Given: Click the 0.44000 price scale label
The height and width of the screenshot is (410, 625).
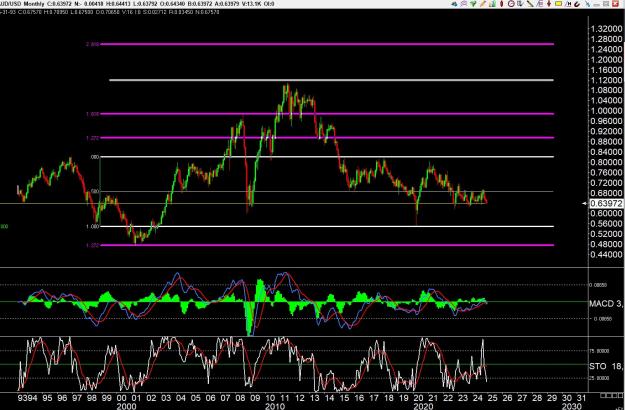Looking at the screenshot, I should tap(607, 254).
